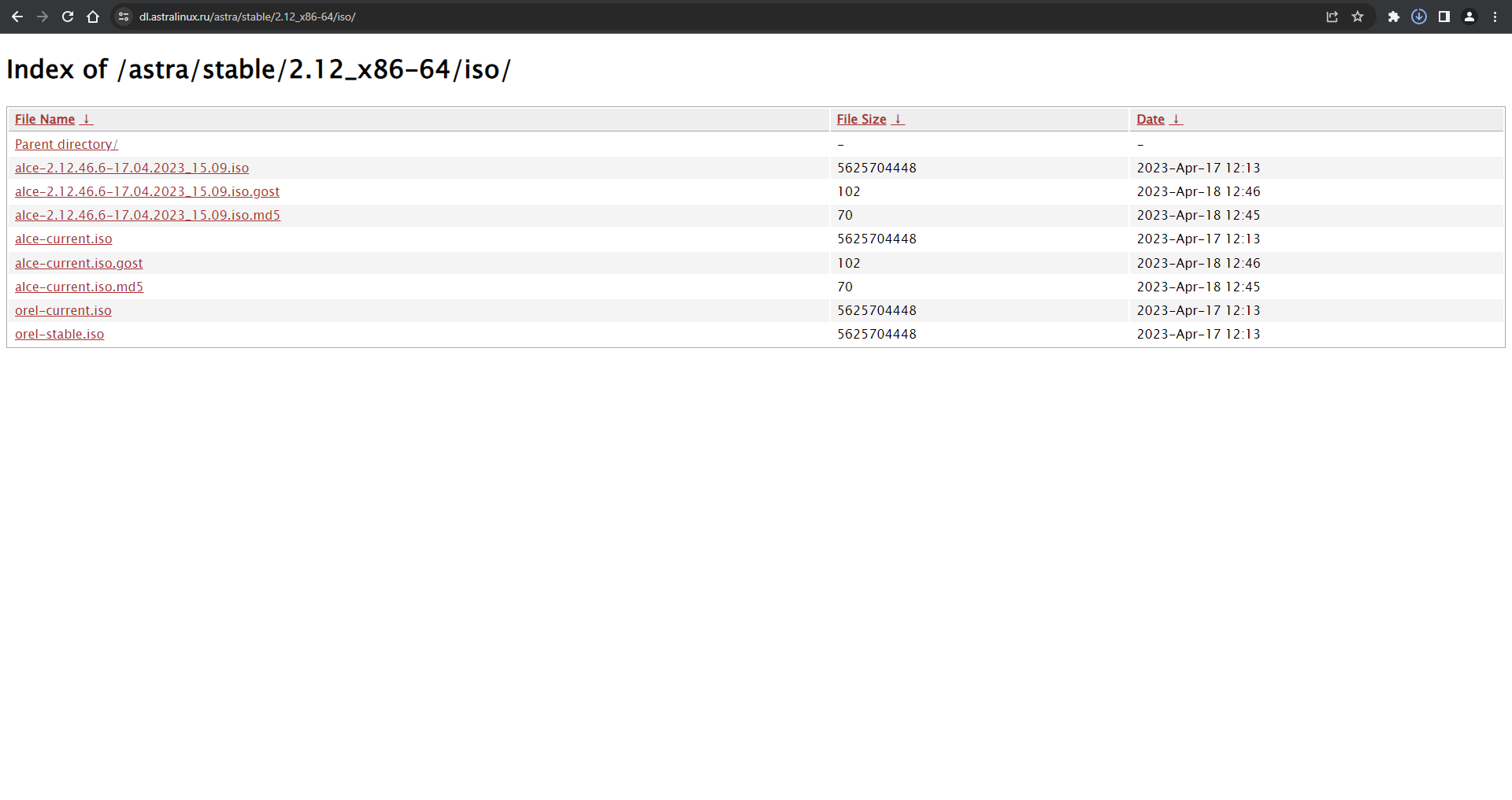Reload the current page

pos(68,17)
